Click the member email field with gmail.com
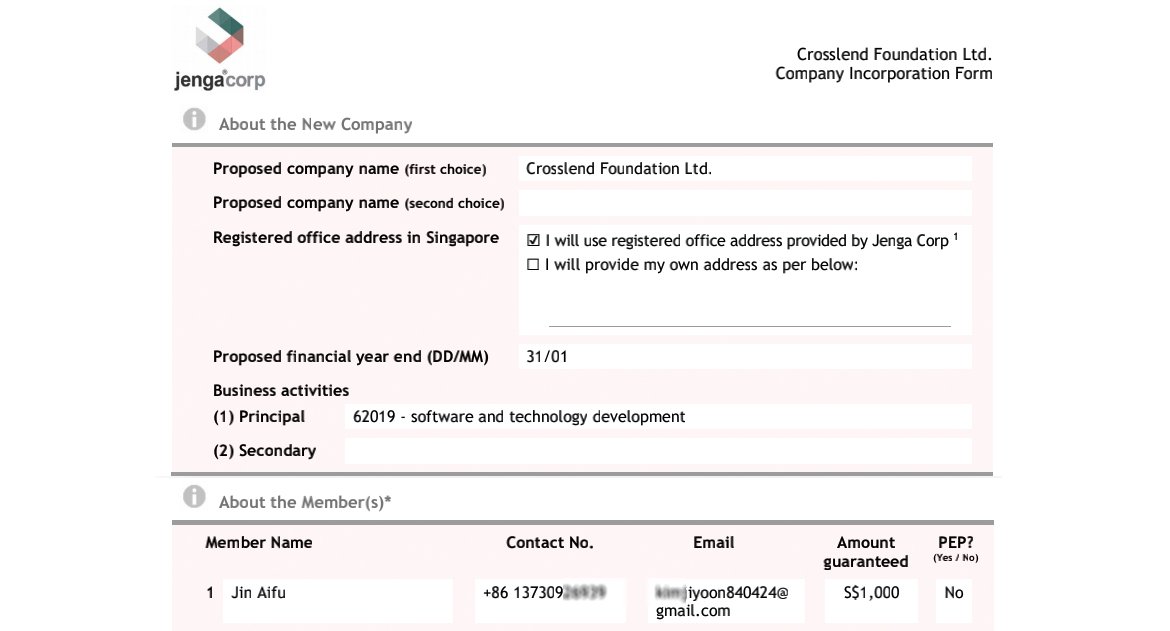This screenshot has height=631, width=1170. pyautogui.click(x=726, y=601)
